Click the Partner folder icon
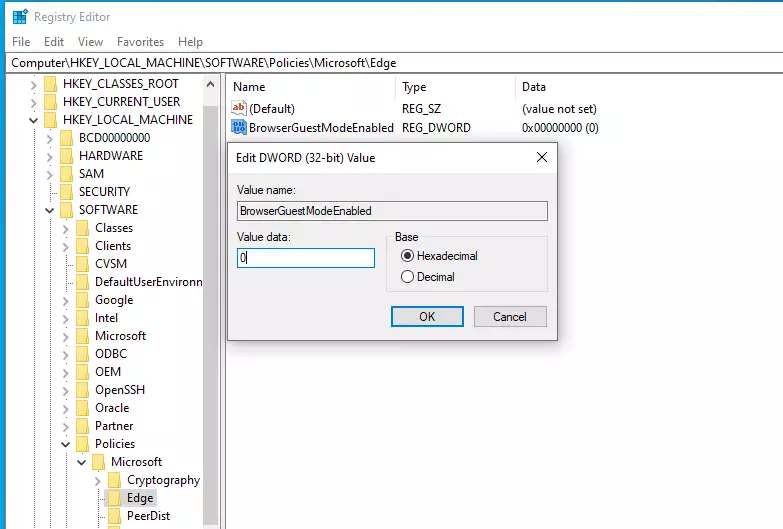783x529 pixels. tap(82, 426)
